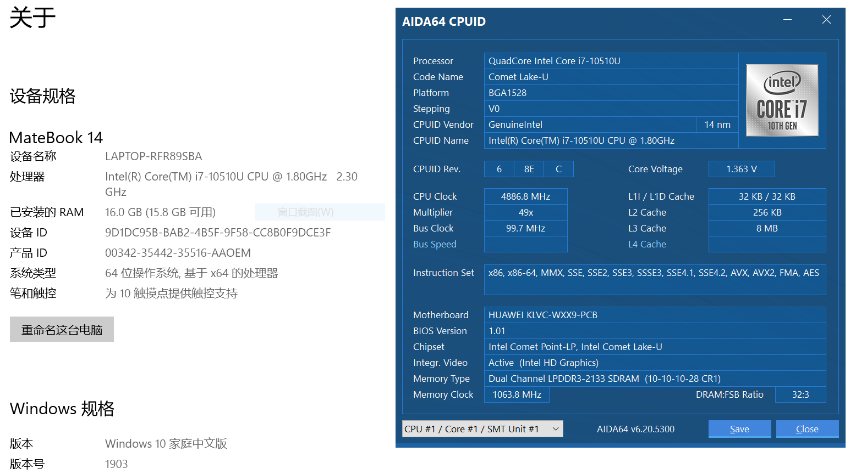Click the CPUID Rev. value 8E
867x474 pixels.
pos(529,169)
